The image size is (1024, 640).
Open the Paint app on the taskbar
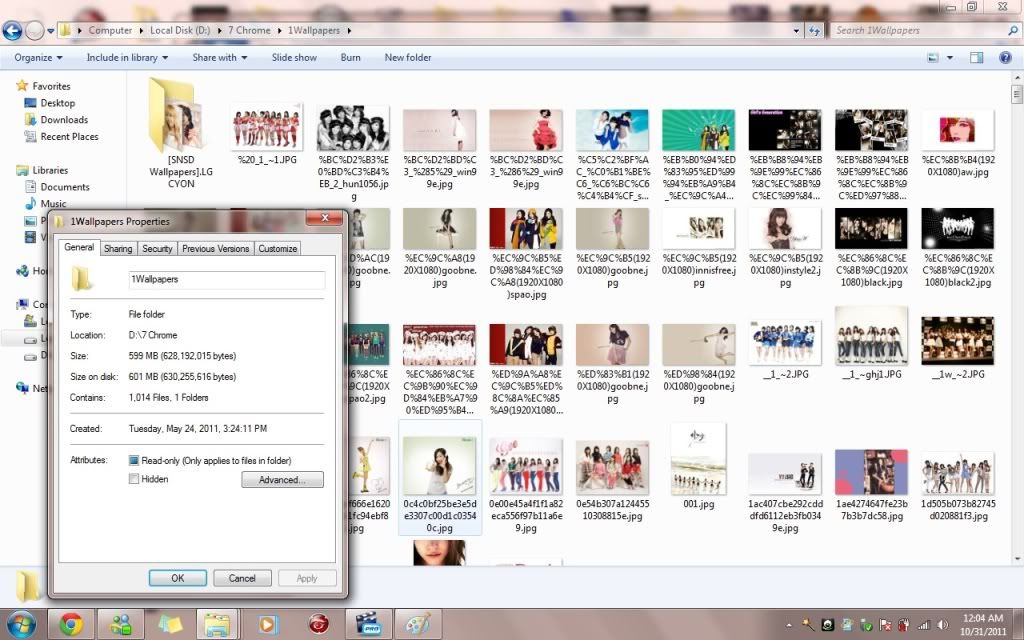pyautogui.click(x=415, y=624)
